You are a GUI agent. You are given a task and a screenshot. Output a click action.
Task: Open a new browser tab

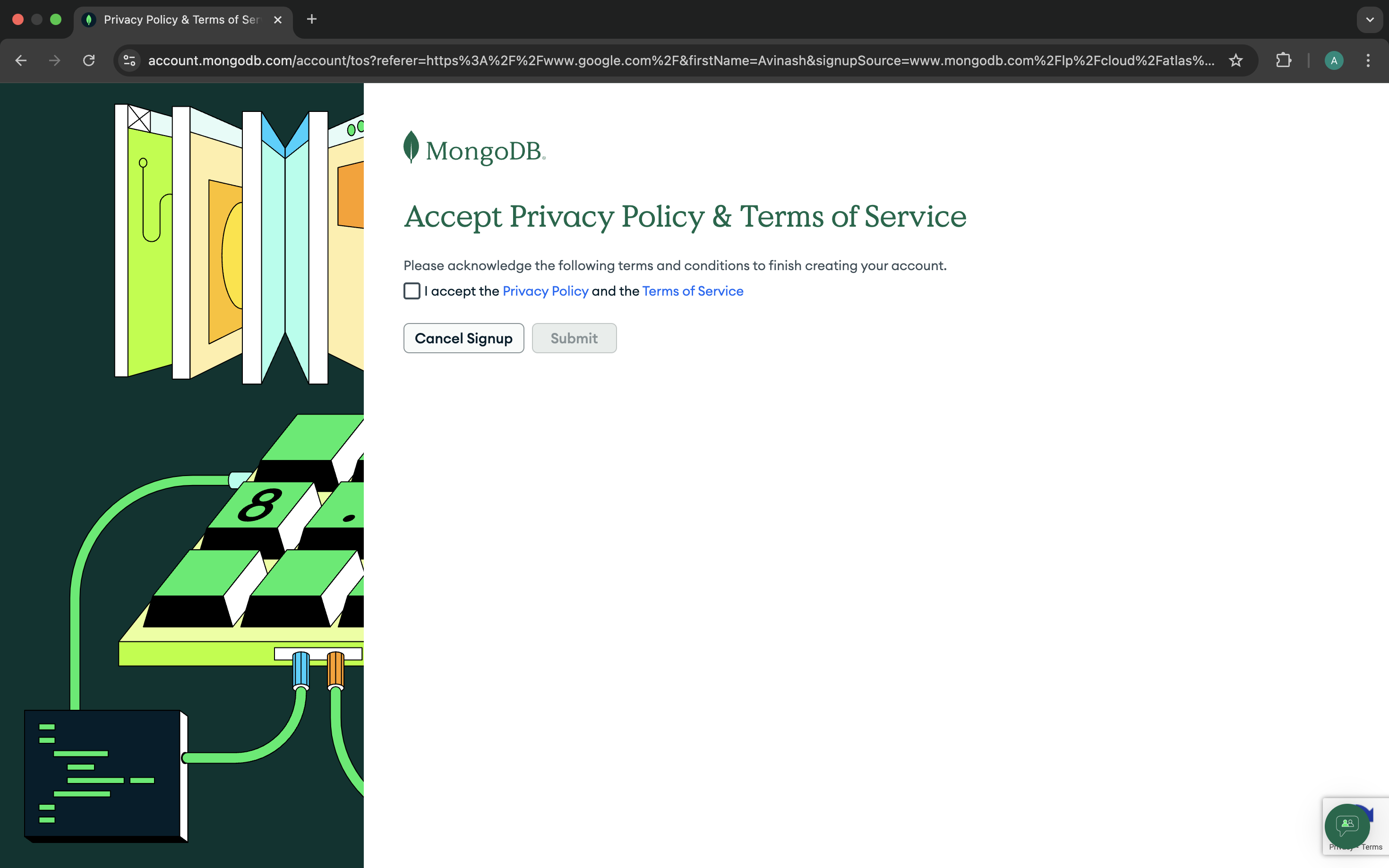(312, 19)
